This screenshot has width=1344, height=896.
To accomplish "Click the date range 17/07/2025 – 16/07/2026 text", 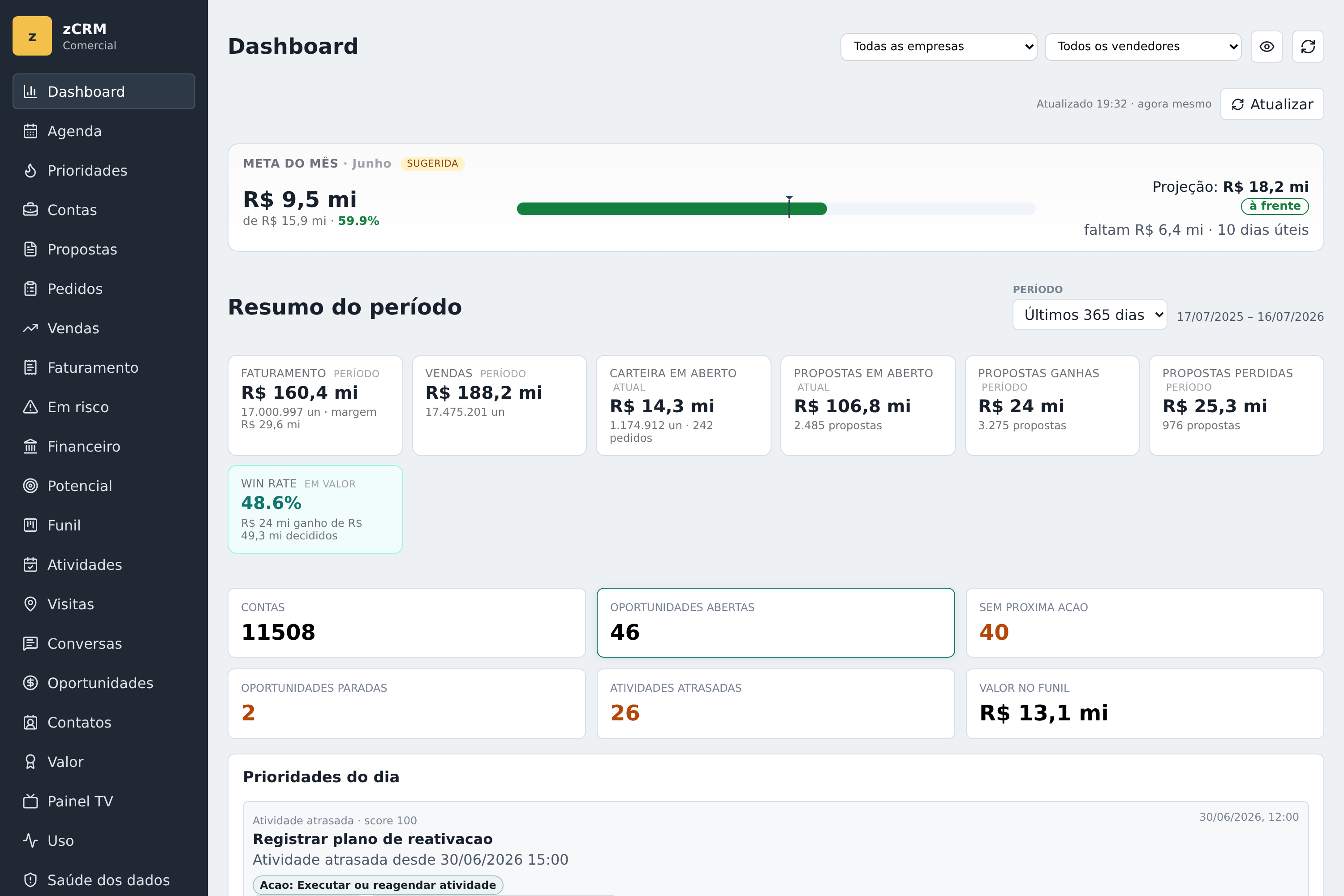I will click(1250, 317).
